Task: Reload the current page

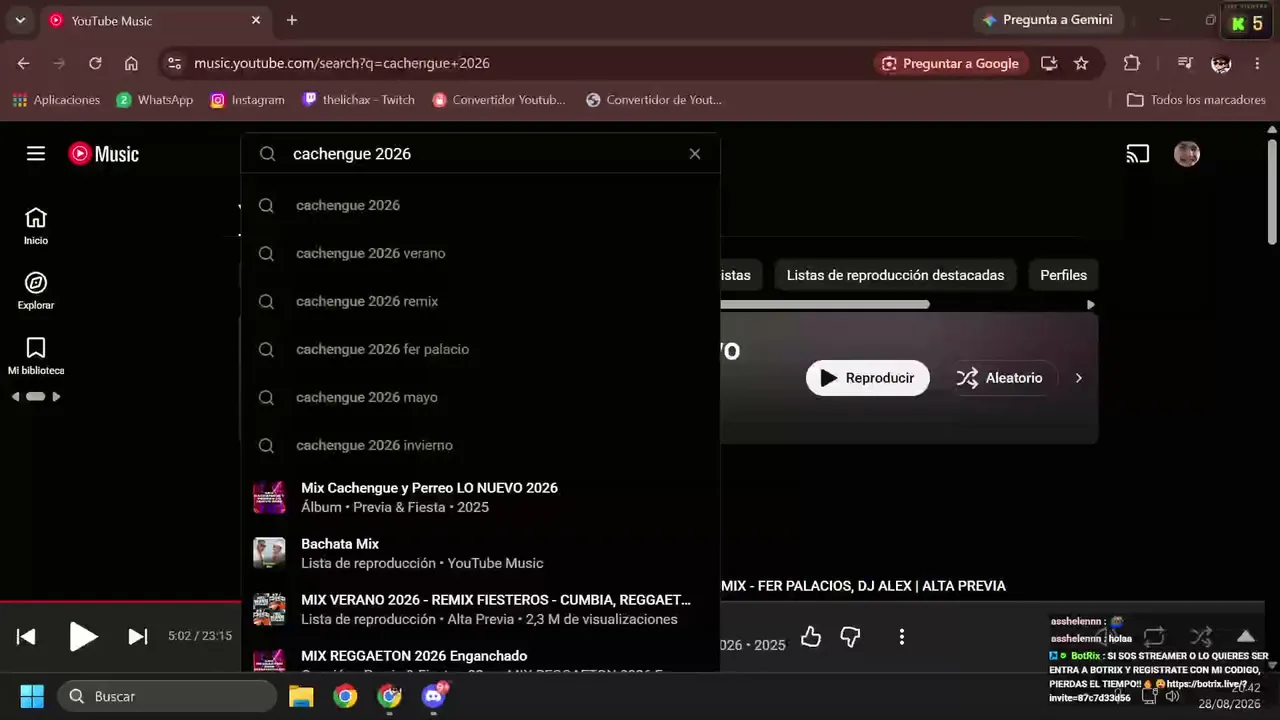Action: (x=95, y=63)
